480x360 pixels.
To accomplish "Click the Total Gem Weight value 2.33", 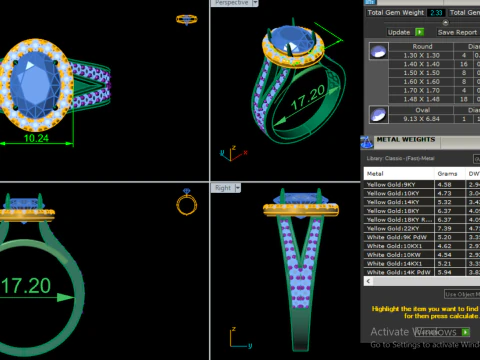I will pos(436,13).
